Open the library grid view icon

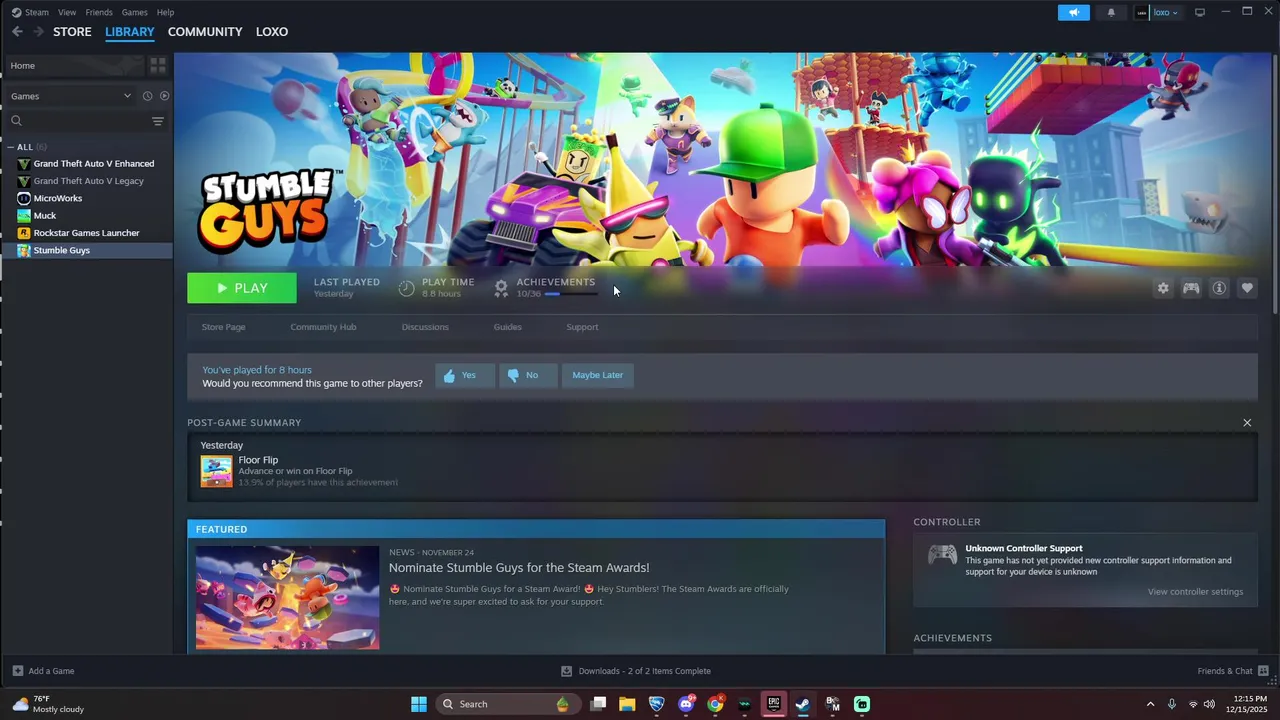158,65
